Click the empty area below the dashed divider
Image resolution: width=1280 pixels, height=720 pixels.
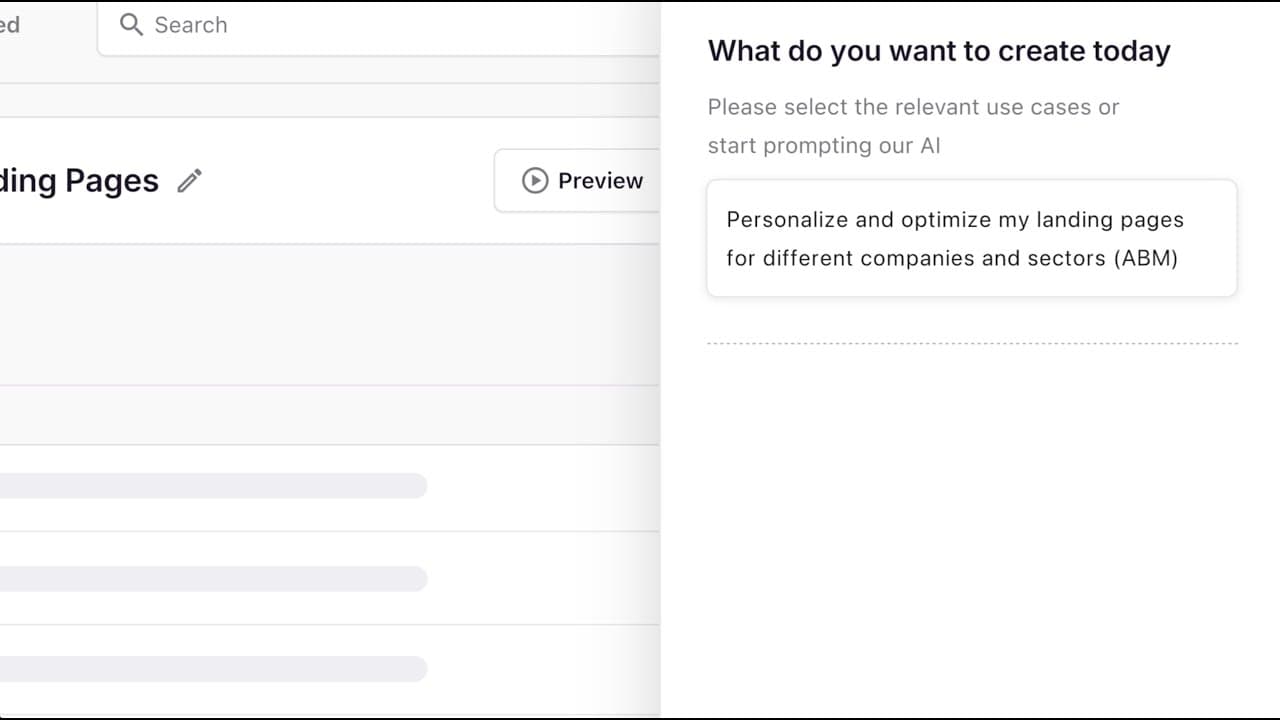pos(971,520)
